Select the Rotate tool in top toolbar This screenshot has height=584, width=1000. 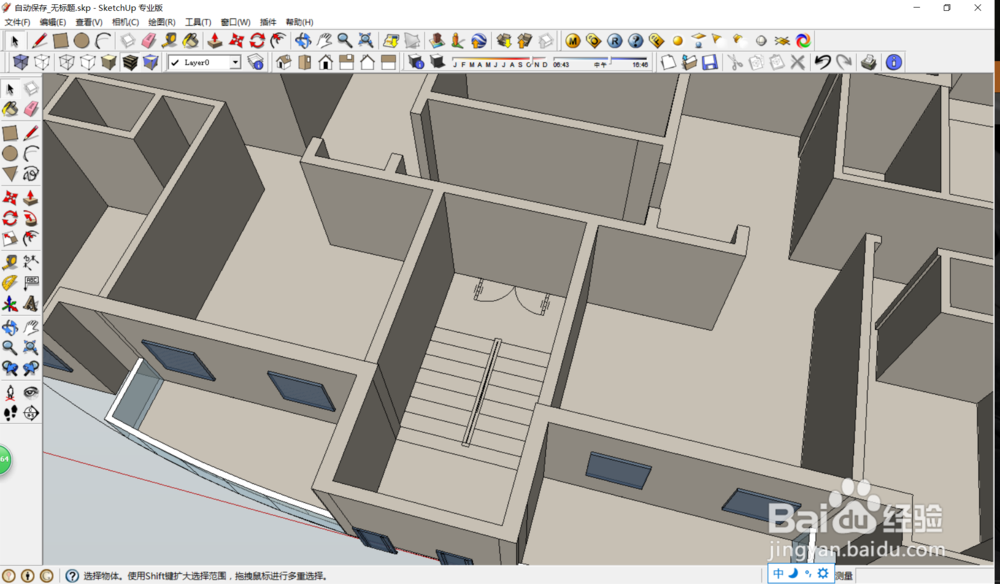(257, 41)
